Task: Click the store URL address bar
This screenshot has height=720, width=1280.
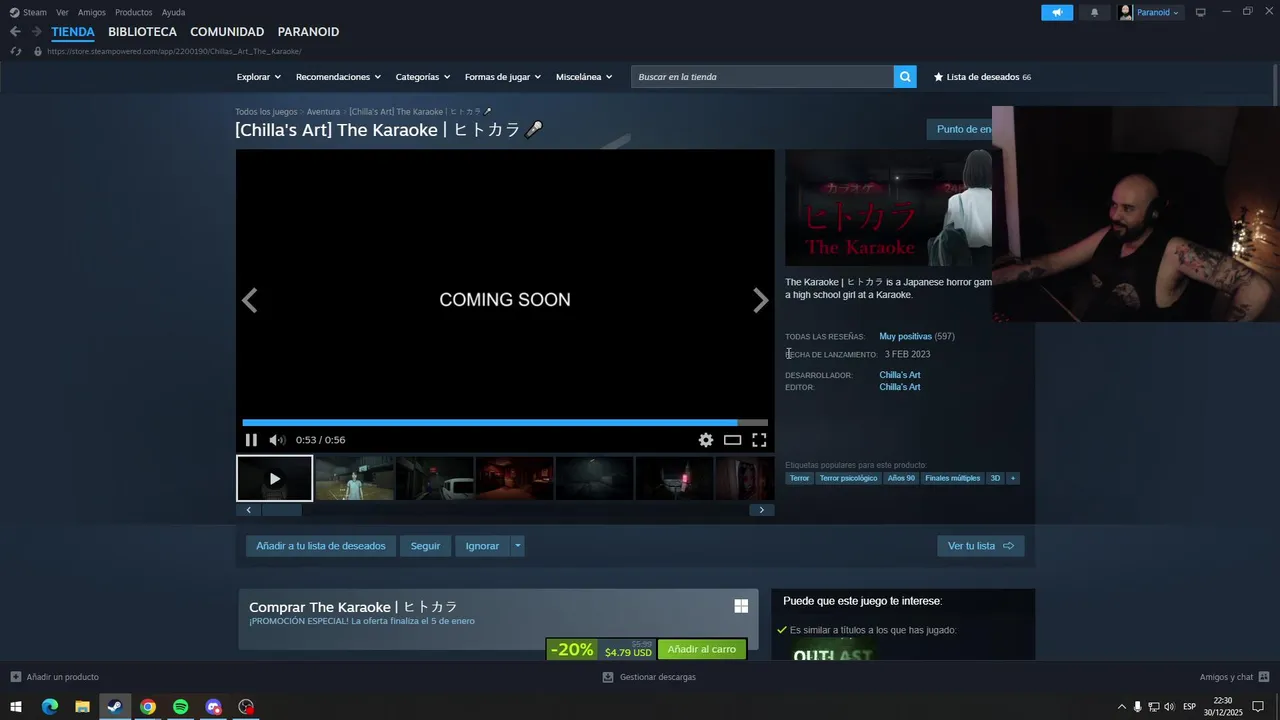Action: (x=174, y=51)
